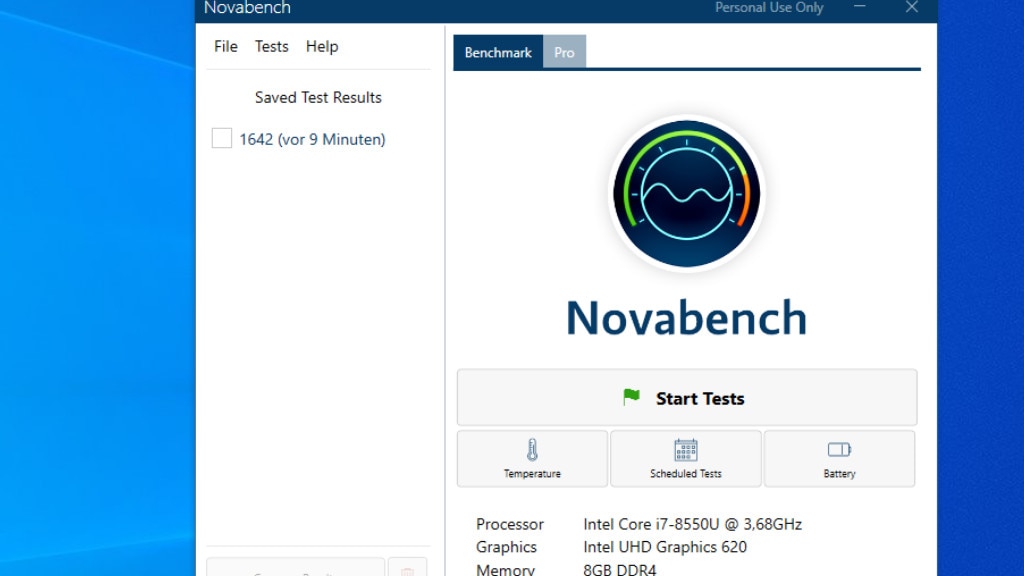Tick the checkbox for result 1642
Image resolution: width=1024 pixels, height=576 pixels.
(x=221, y=138)
